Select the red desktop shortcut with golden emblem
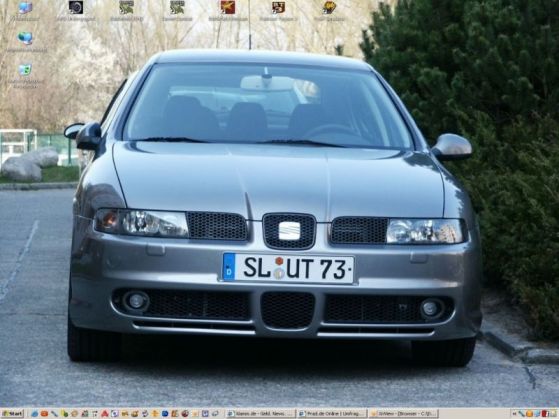This screenshot has width=559, height=419. pos(228,11)
